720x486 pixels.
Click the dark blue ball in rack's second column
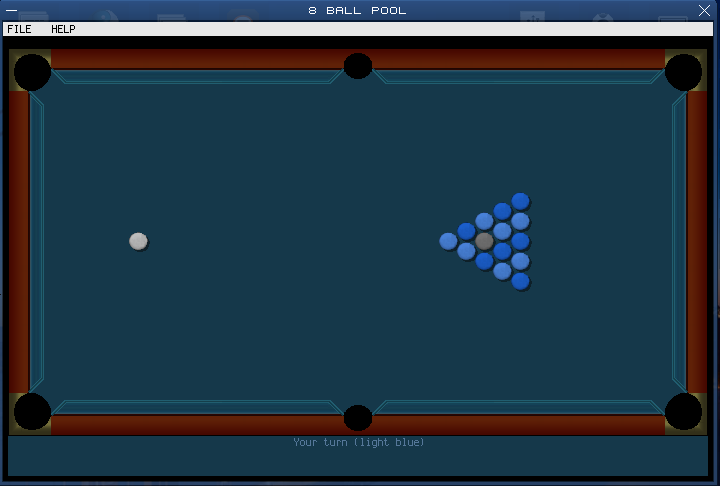(466, 231)
